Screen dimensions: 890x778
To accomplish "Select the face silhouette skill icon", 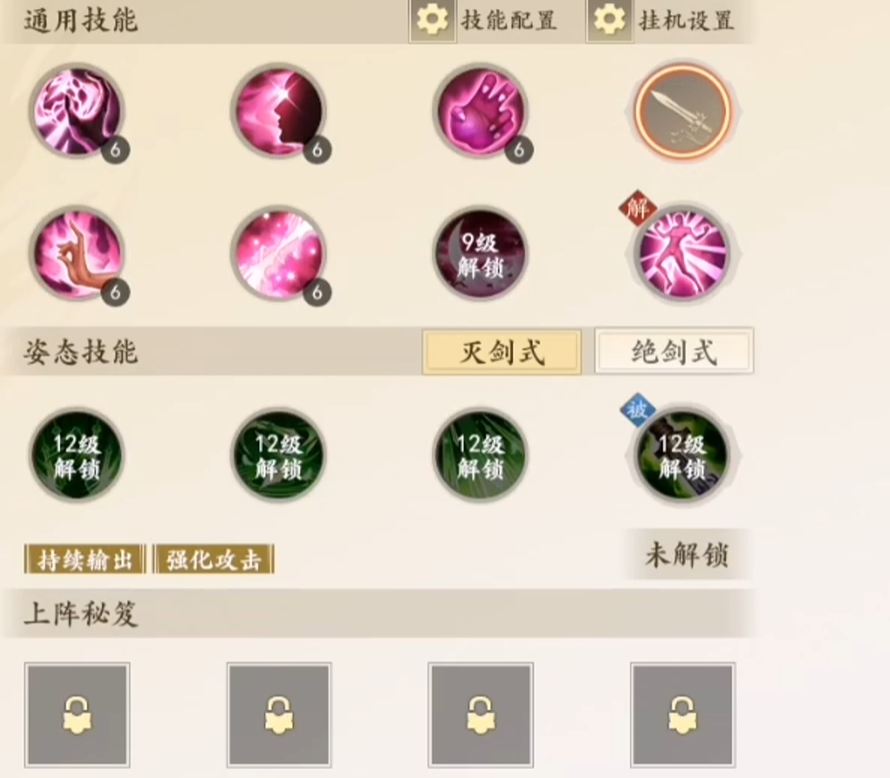I will tap(279, 112).
